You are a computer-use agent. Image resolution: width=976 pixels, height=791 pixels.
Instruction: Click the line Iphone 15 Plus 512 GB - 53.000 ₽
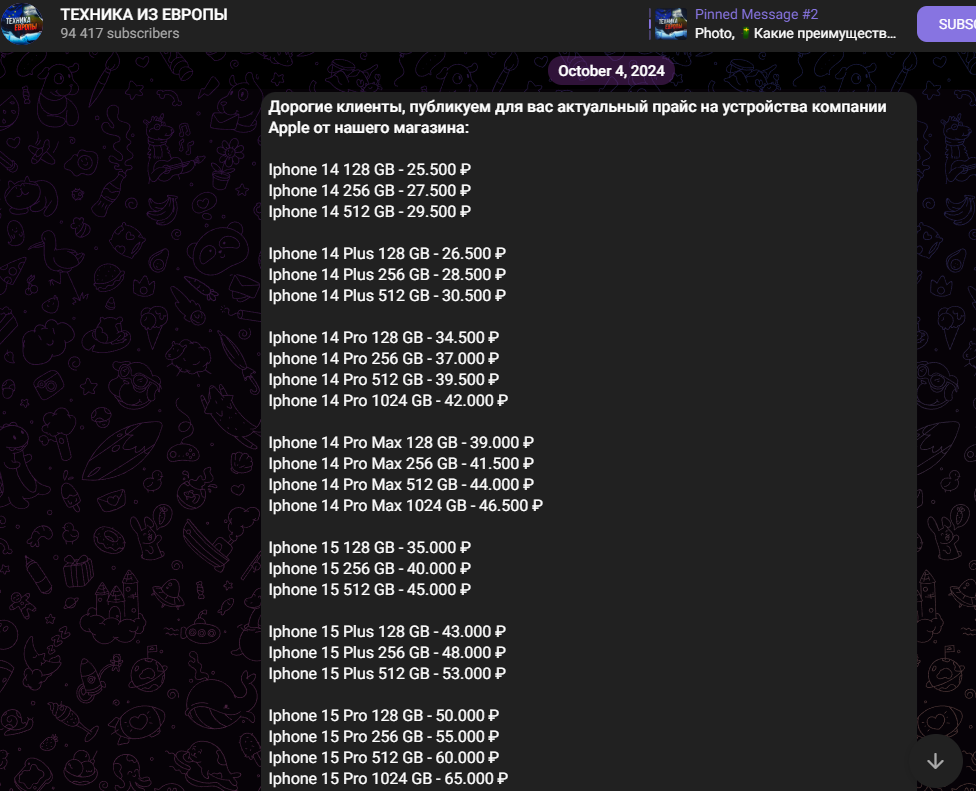(387, 674)
